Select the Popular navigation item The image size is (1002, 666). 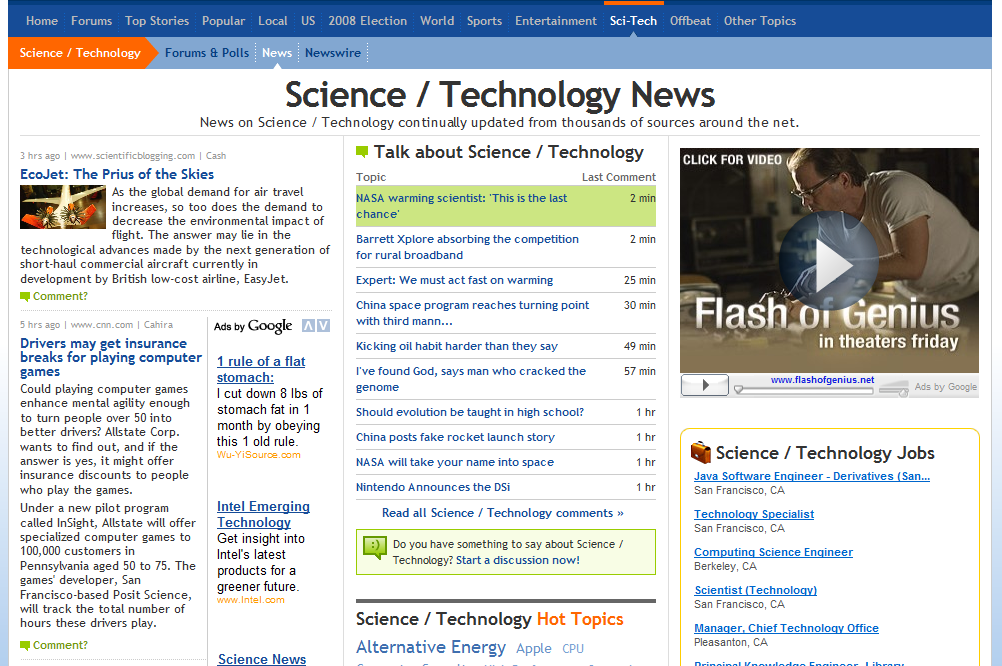[224, 21]
